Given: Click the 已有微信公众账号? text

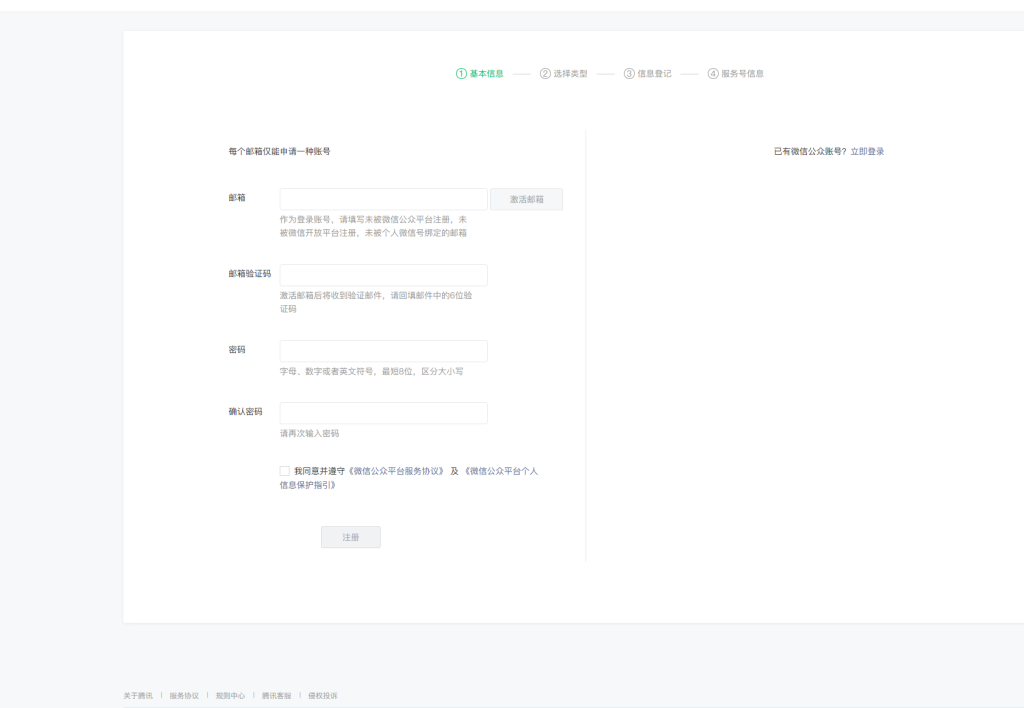Looking at the screenshot, I should pos(810,152).
